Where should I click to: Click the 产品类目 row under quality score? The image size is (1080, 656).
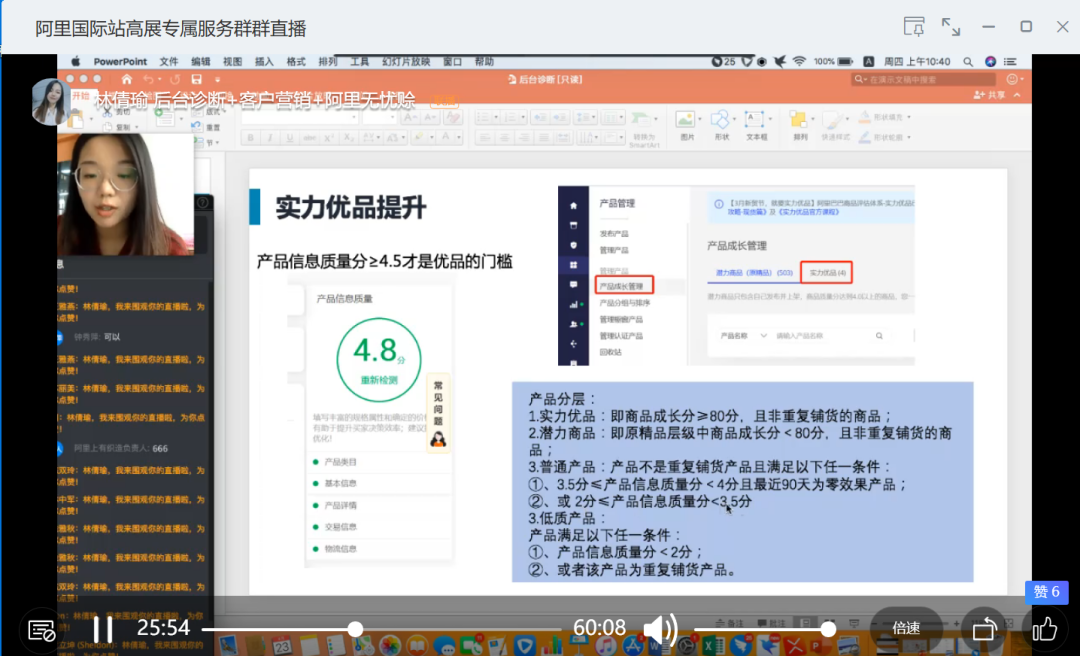379,462
